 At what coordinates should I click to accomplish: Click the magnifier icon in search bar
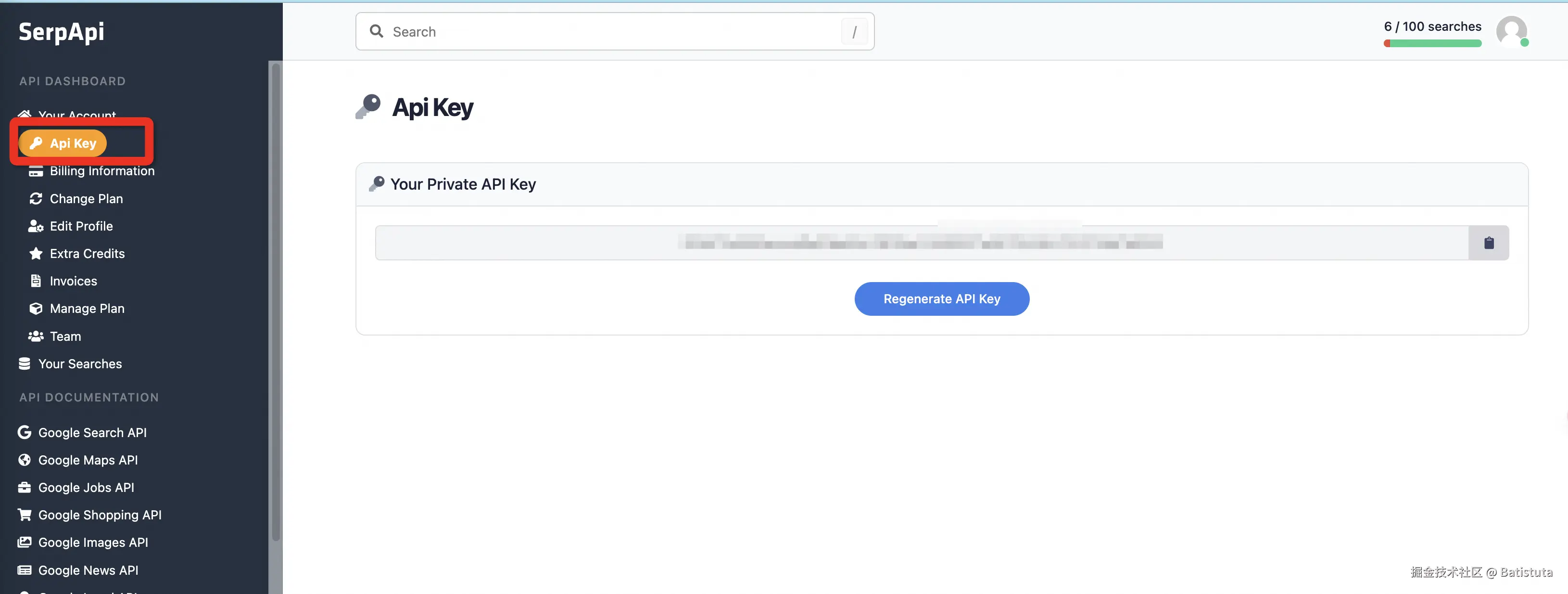click(377, 31)
